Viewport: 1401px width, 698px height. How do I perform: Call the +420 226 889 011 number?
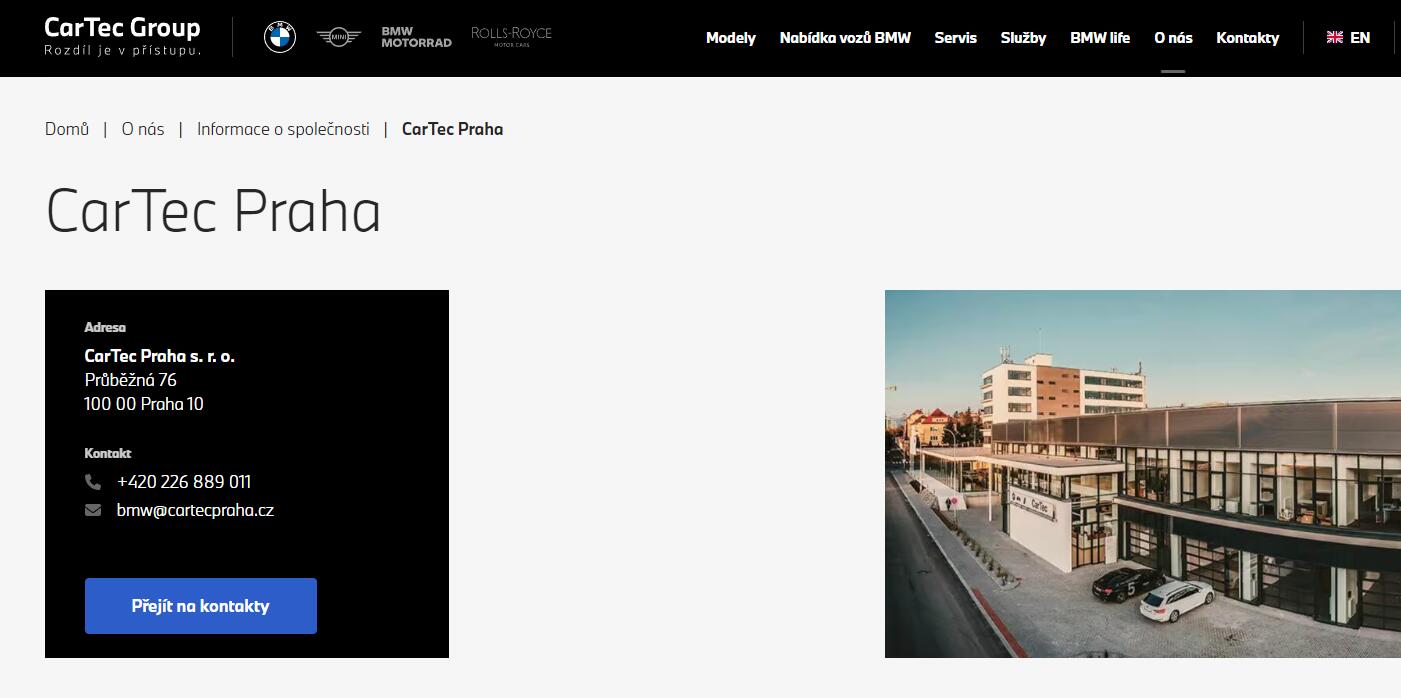coord(184,482)
